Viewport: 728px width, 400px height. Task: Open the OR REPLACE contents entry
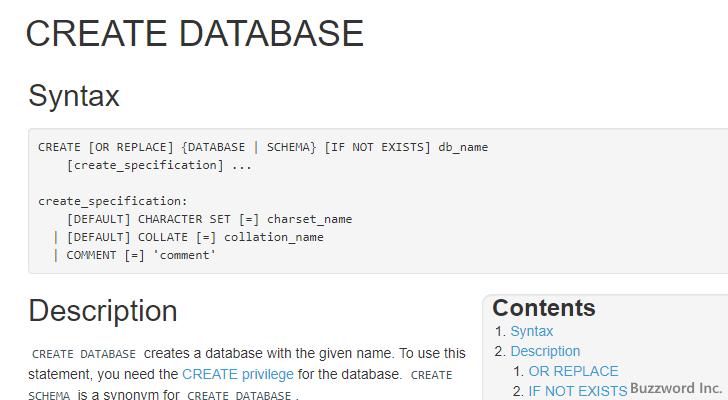click(x=573, y=371)
